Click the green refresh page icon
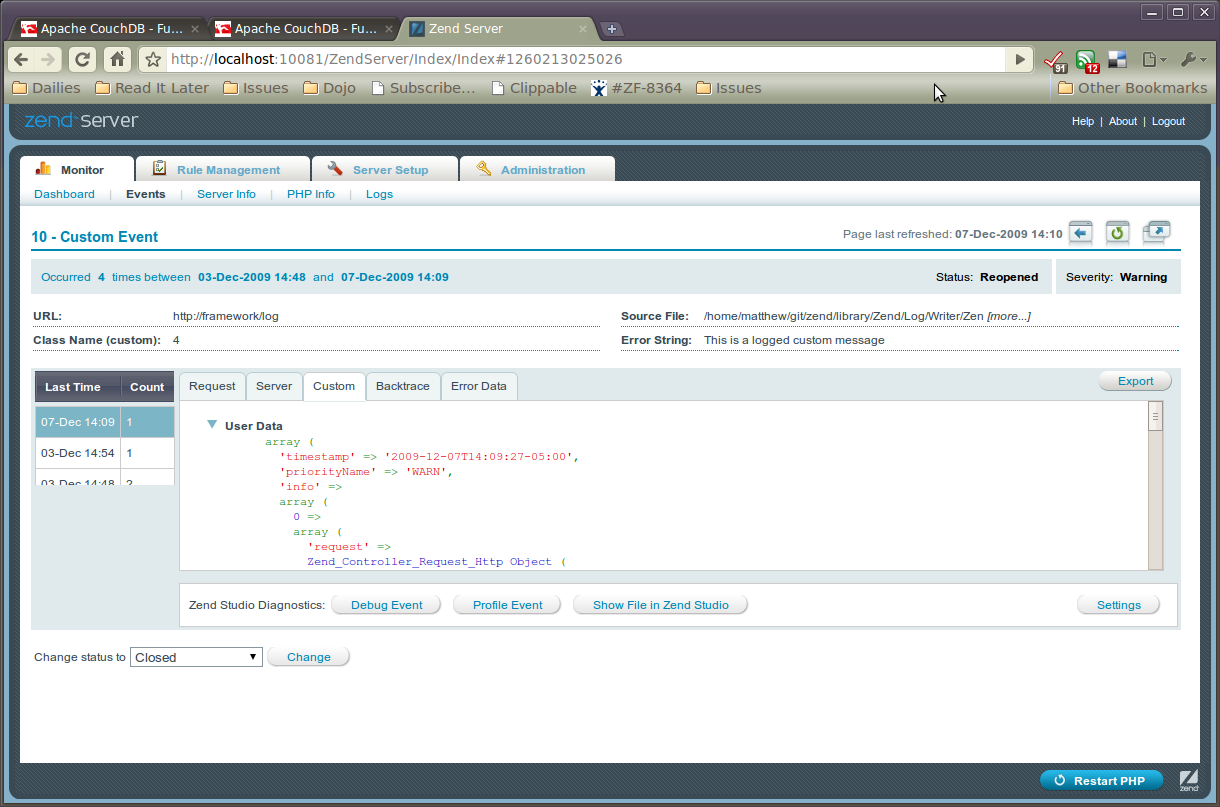The height and width of the screenshot is (807, 1220). (1117, 233)
